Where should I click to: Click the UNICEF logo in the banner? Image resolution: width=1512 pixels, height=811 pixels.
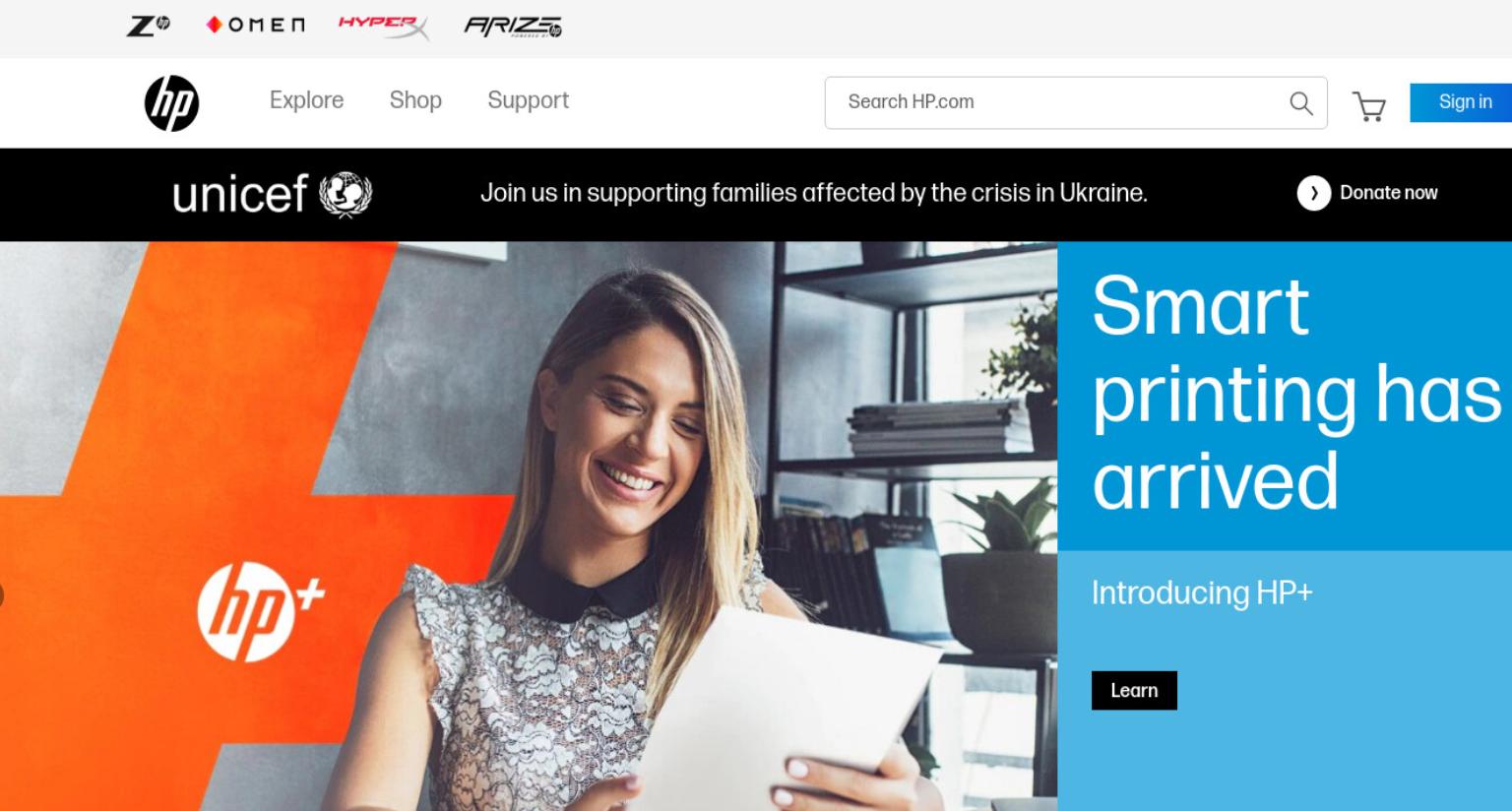[272, 193]
